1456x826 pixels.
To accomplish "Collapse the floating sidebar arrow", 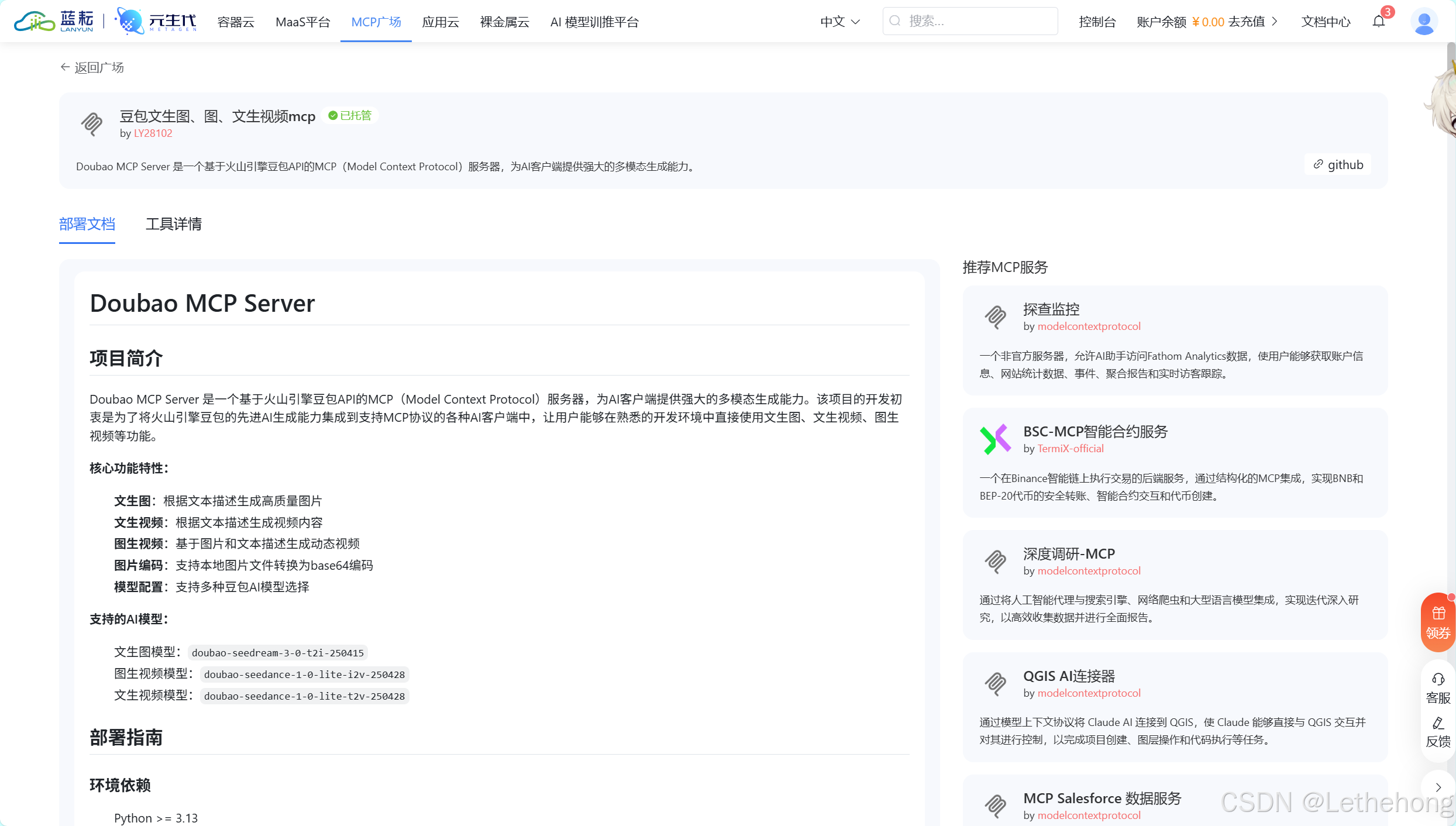I will tap(1438, 787).
